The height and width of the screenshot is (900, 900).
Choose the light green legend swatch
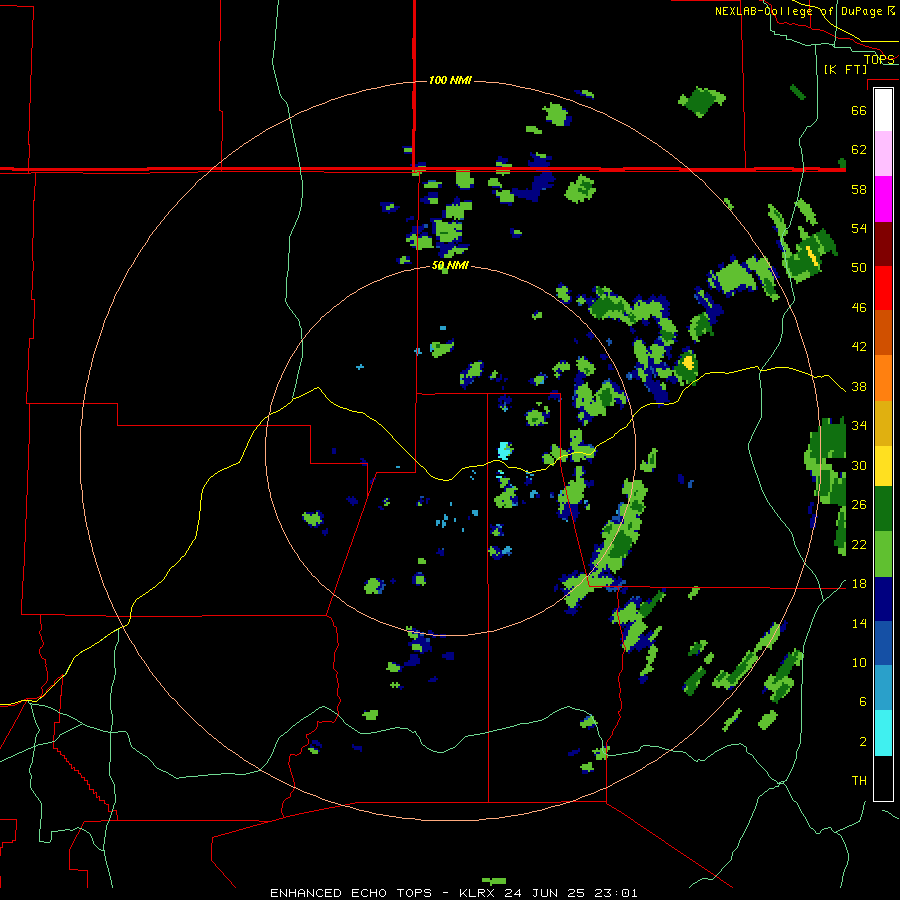tap(883, 554)
